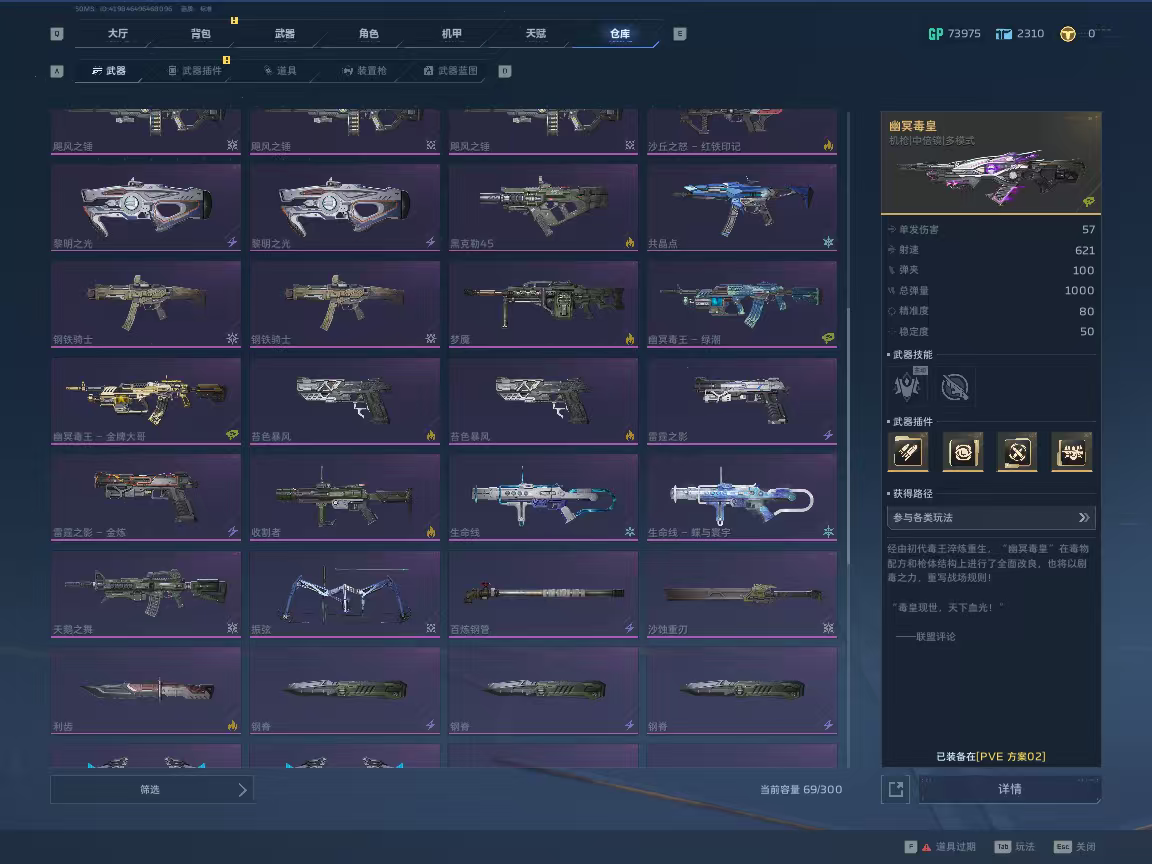The width and height of the screenshot is (1152, 864).
Task: Open the 武器插件 sub-tab
Action: [x=195, y=71]
